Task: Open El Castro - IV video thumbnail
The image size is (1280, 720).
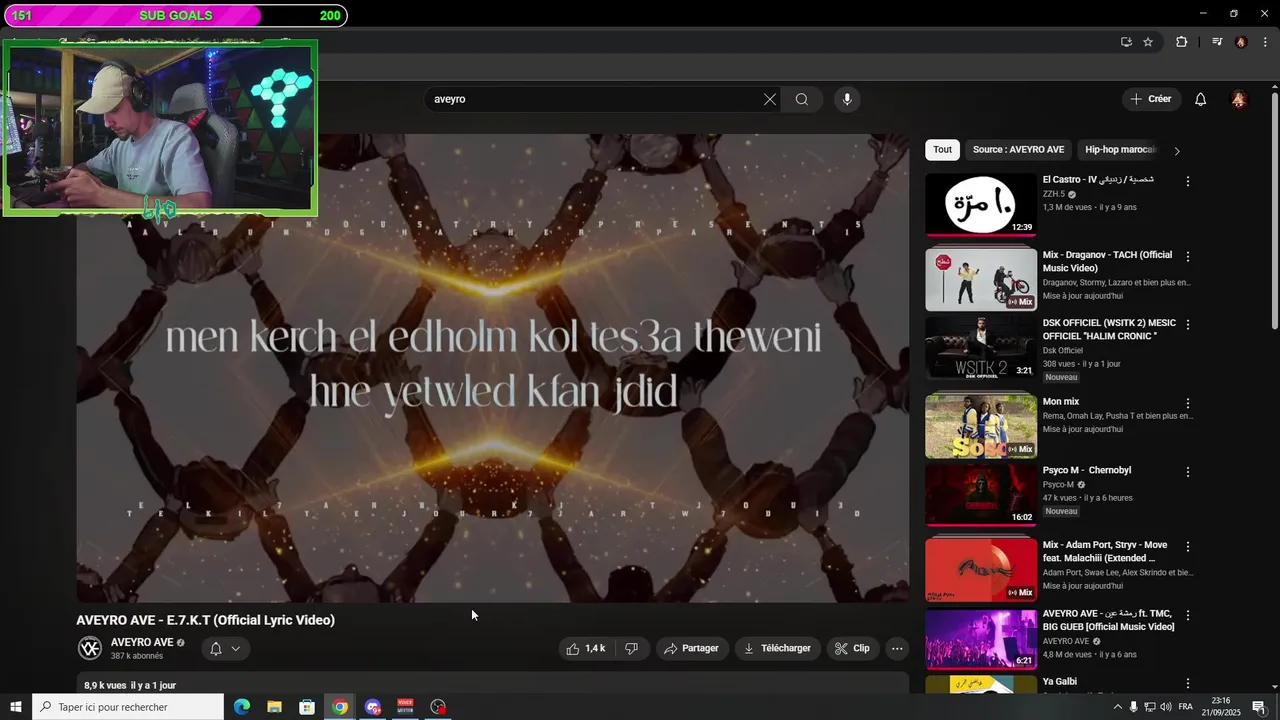Action: point(981,205)
